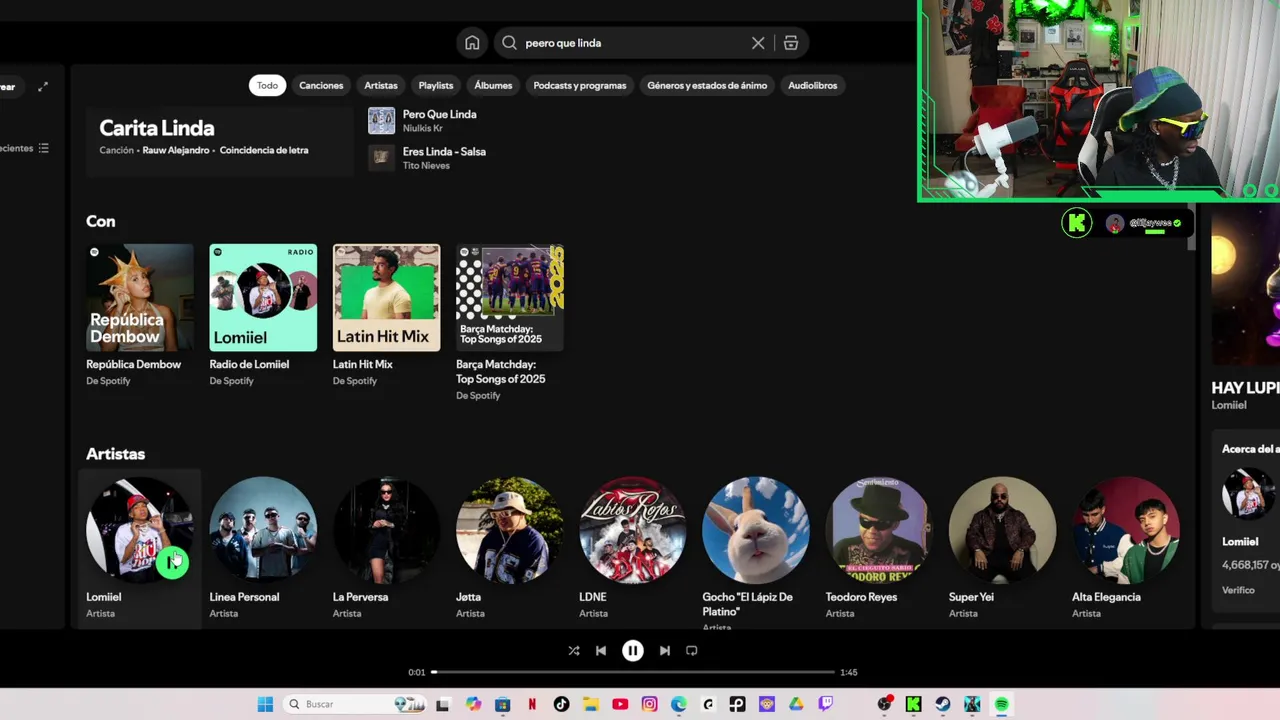
Task: Open LDNE artist picture
Action: point(633,530)
